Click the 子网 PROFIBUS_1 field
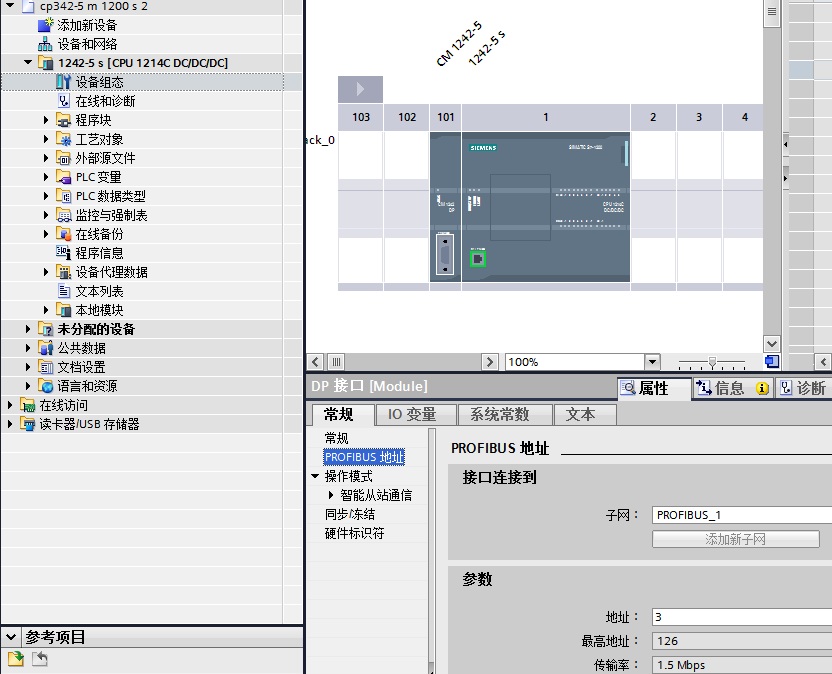Screen dimensions: 832x674 pos(742,515)
